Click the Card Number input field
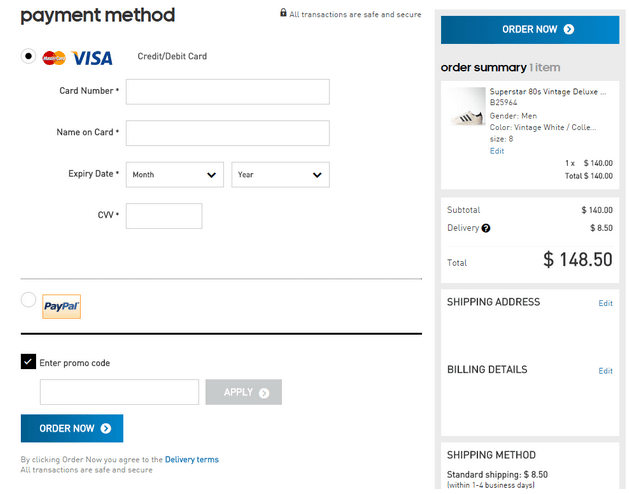Image resolution: width=629 pixels, height=494 pixels. pyautogui.click(x=227, y=92)
